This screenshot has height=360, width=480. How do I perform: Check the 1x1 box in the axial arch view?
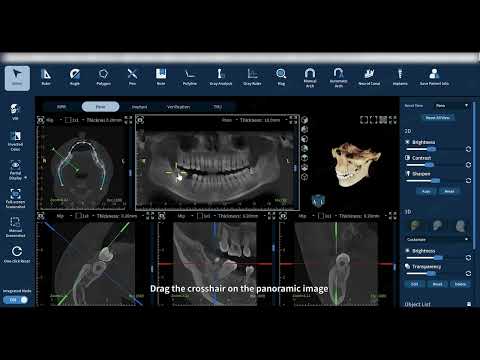[68, 120]
